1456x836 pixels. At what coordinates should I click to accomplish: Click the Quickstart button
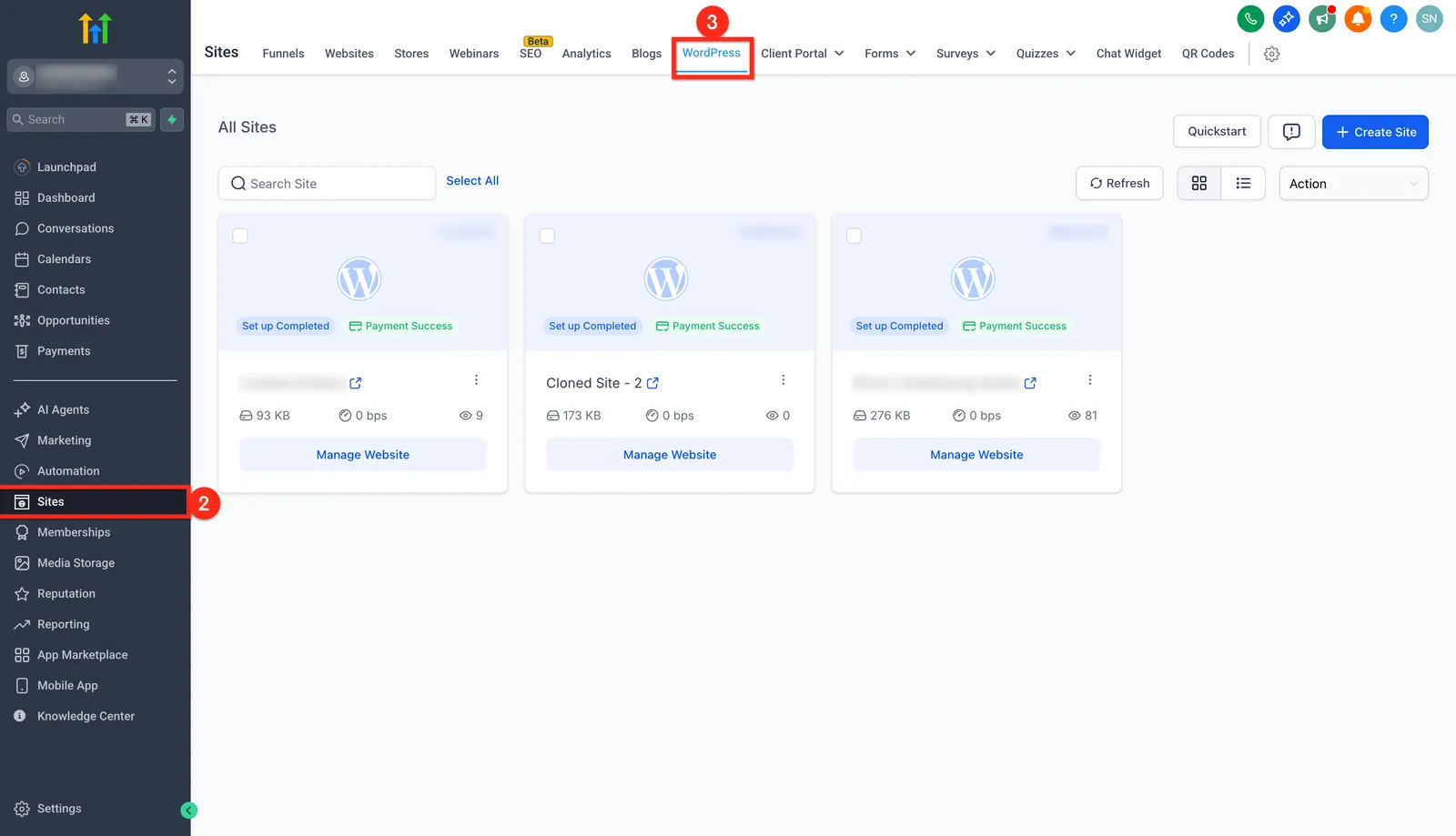coord(1217,132)
